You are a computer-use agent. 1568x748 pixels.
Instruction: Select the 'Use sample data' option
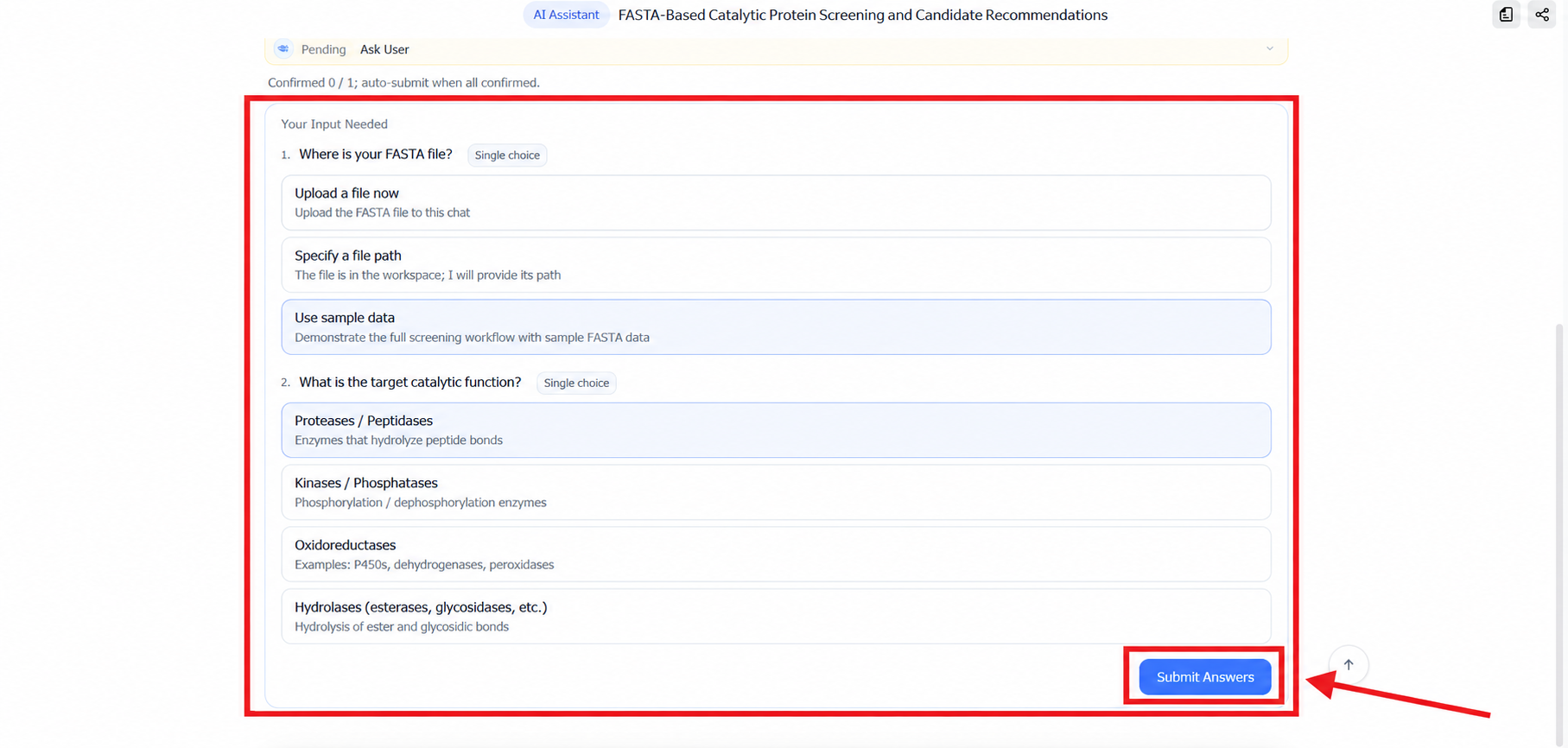point(776,327)
